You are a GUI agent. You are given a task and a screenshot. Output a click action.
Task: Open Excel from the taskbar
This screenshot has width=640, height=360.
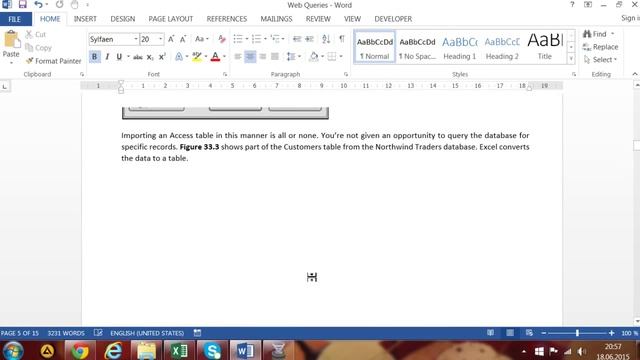tap(180, 351)
